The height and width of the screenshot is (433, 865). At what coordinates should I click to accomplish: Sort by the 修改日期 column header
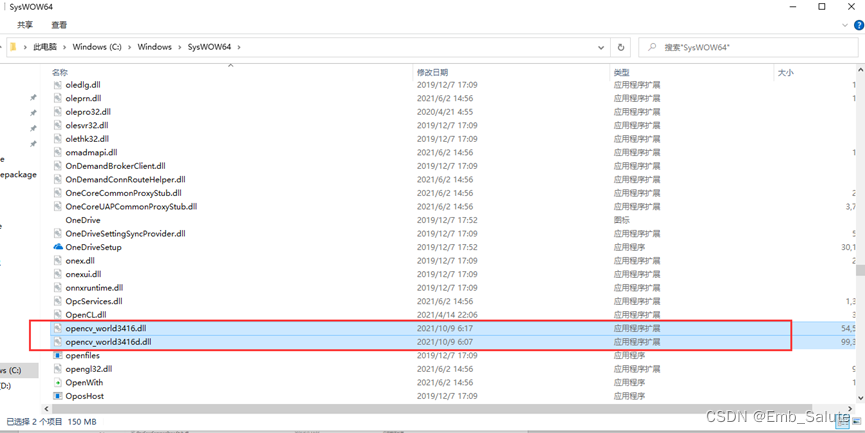click(432, 72)
